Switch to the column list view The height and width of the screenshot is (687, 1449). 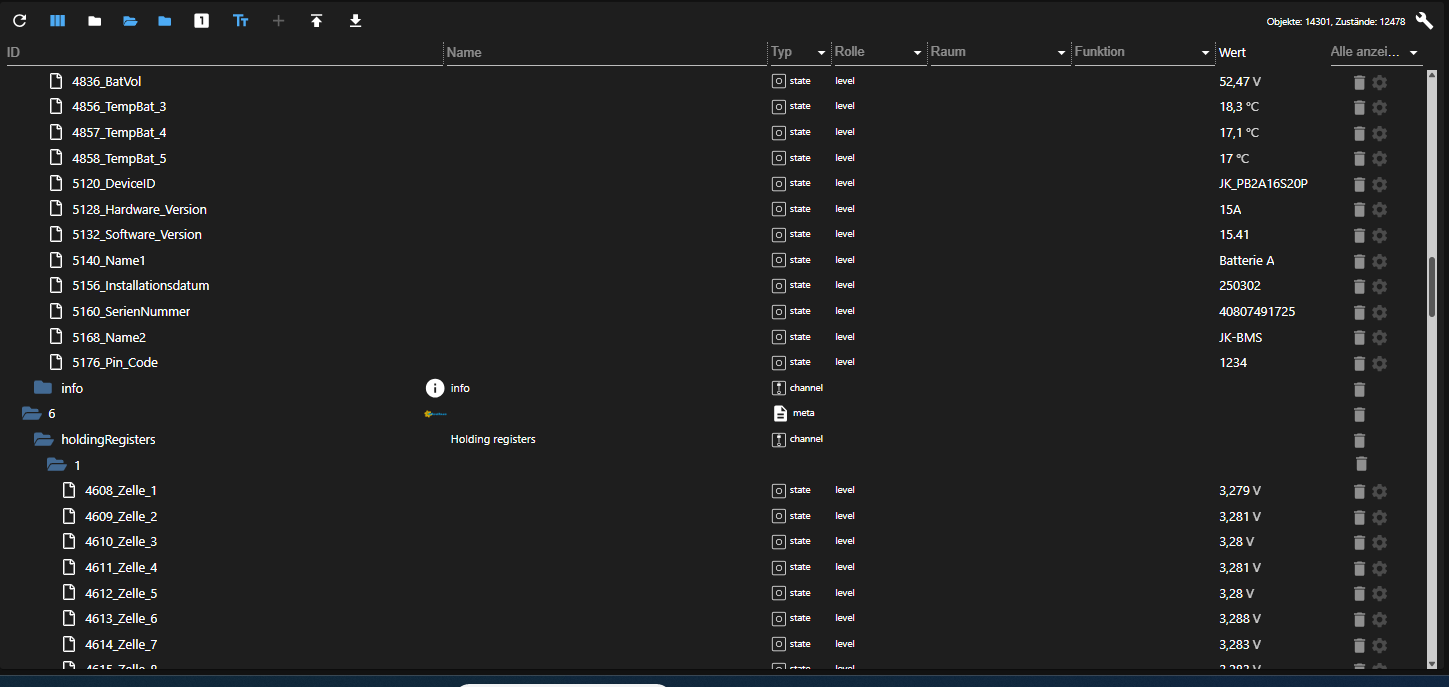click(57, 20)
